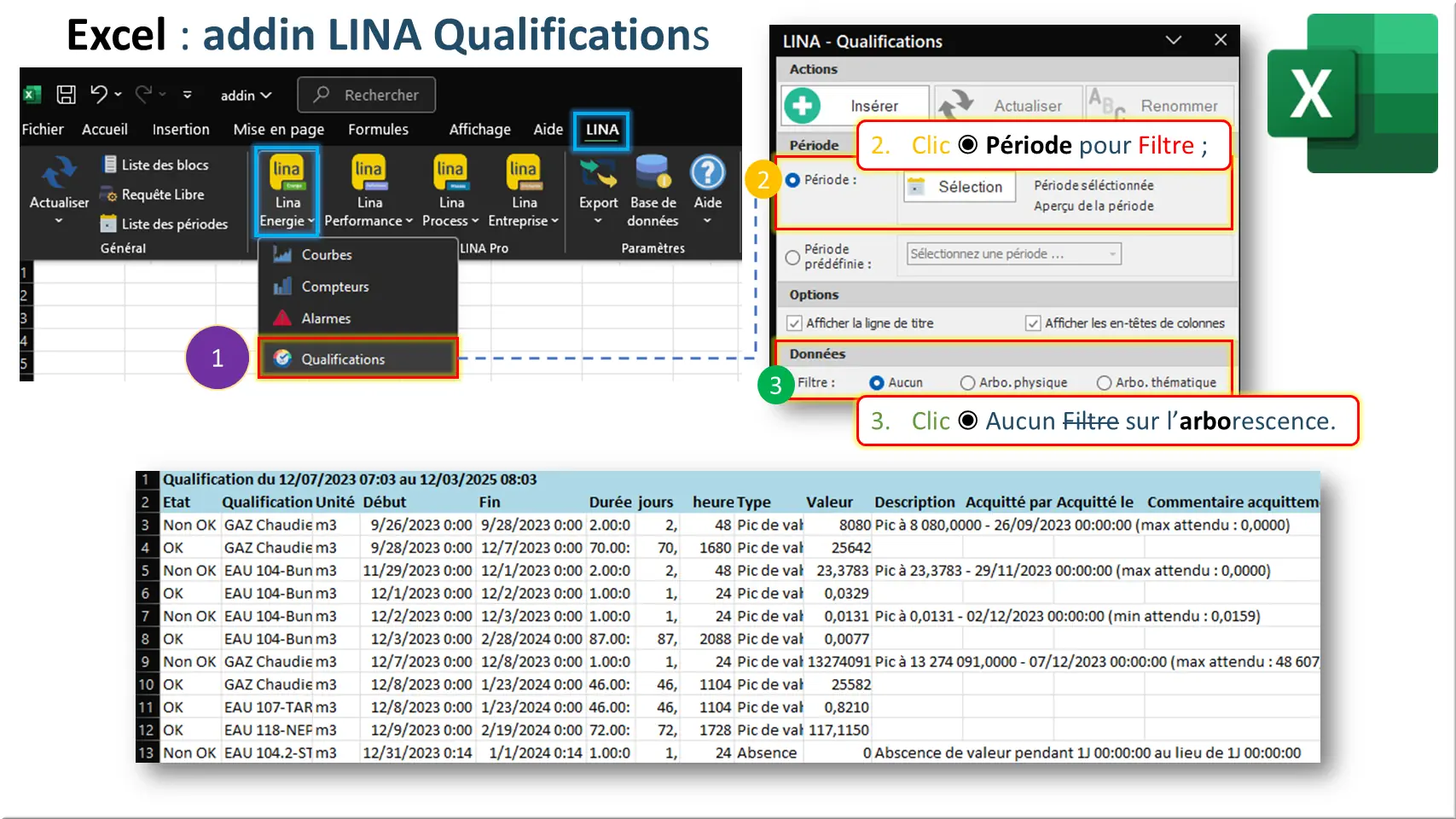Select the Arbo. thématique radio button

1104,383
